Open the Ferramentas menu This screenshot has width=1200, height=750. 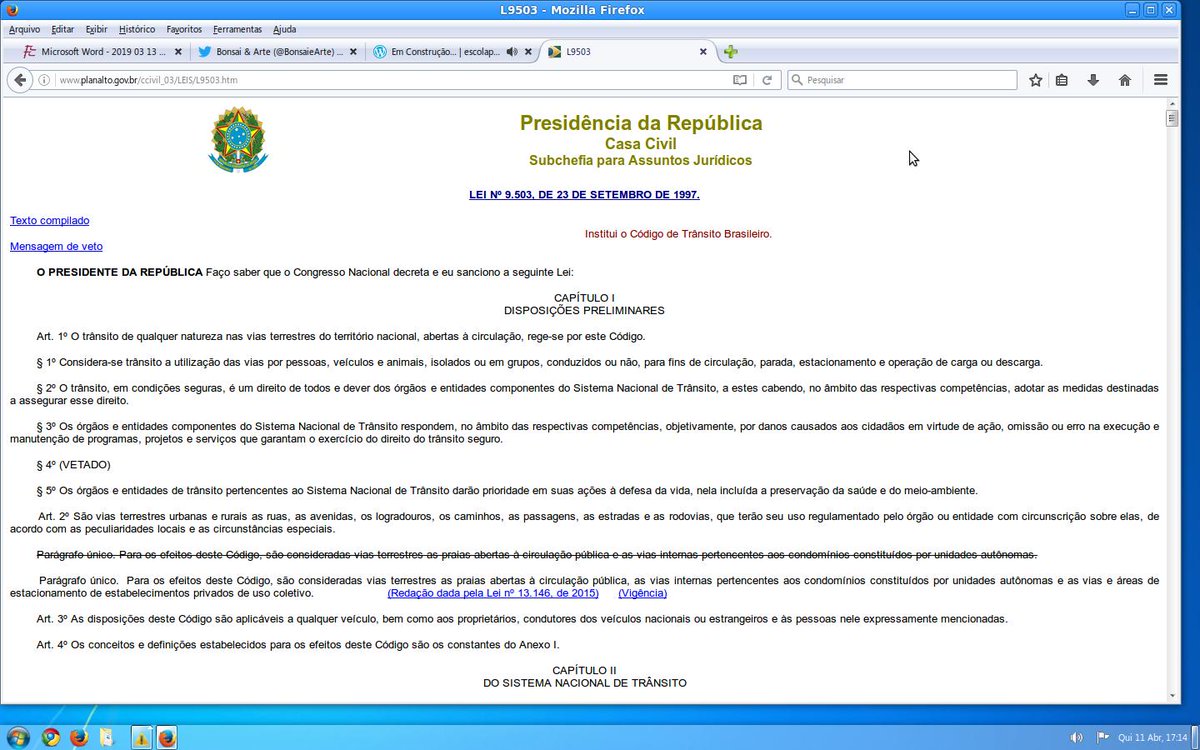click(x=237, y=30)
